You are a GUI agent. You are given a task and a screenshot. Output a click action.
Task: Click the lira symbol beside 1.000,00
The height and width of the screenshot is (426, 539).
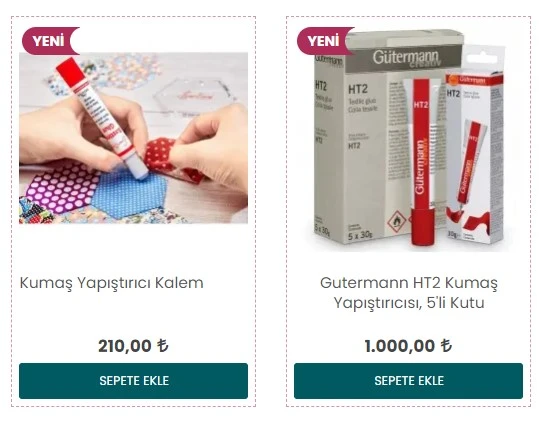tap(446, 346)
